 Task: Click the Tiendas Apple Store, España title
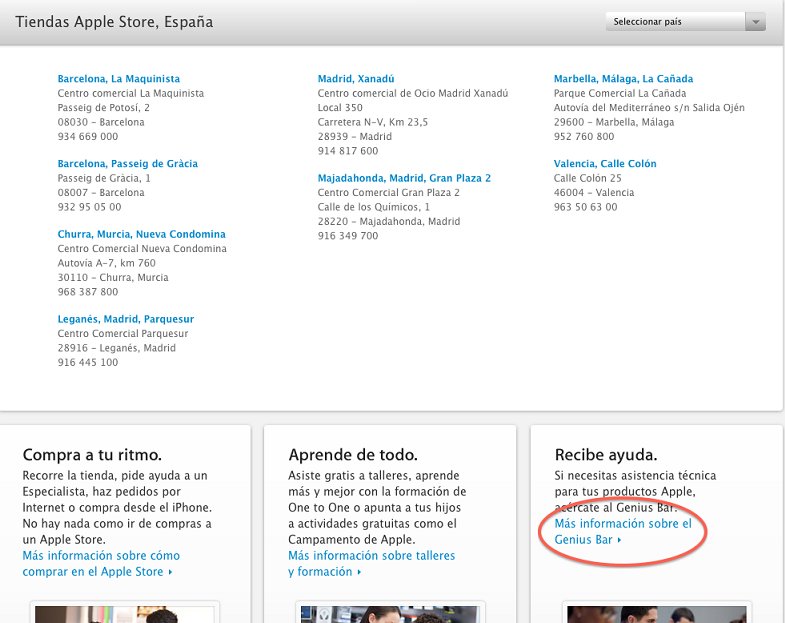114,22
